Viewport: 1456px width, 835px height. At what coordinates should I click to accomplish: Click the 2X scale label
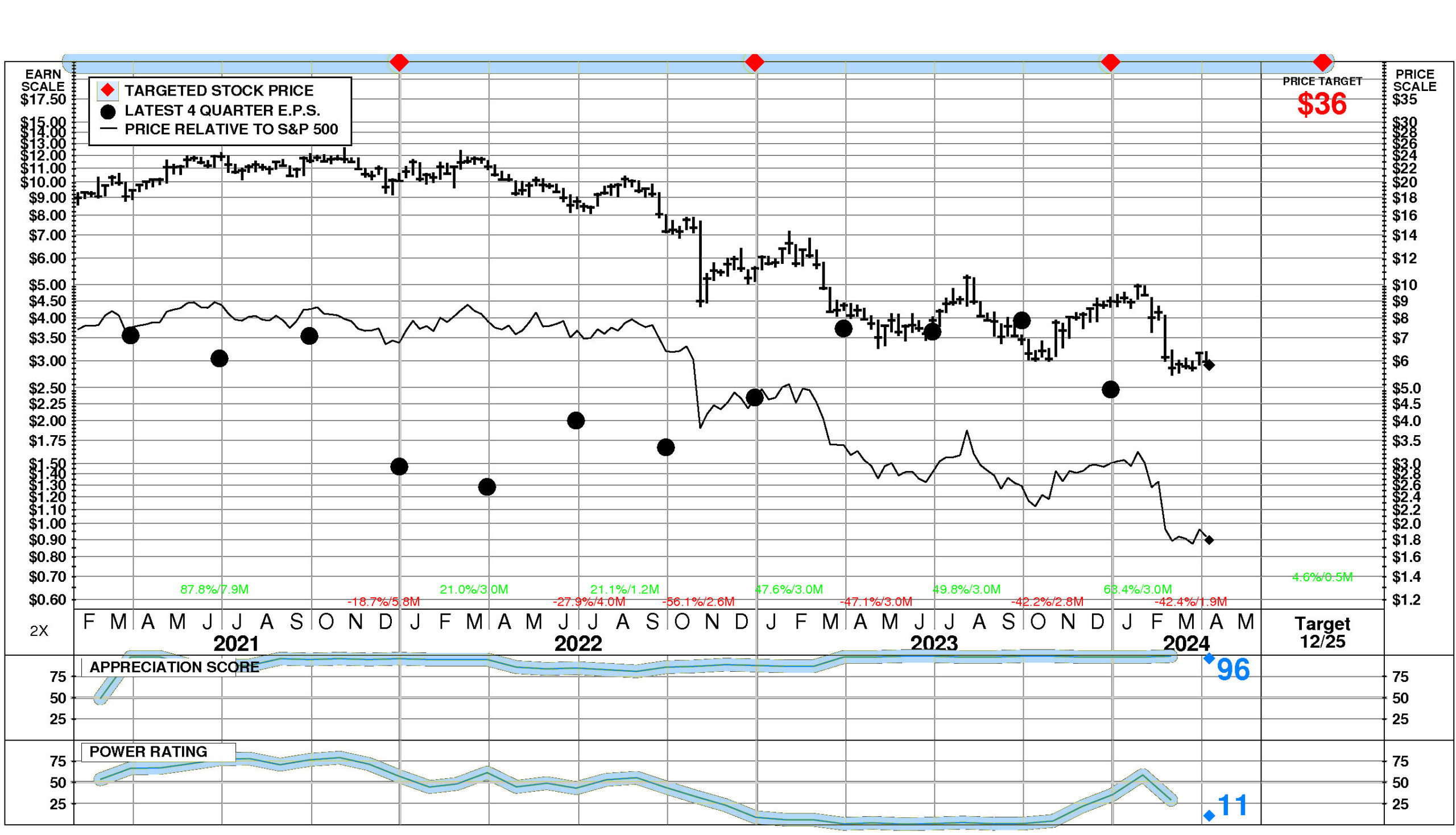coord(39,631)
